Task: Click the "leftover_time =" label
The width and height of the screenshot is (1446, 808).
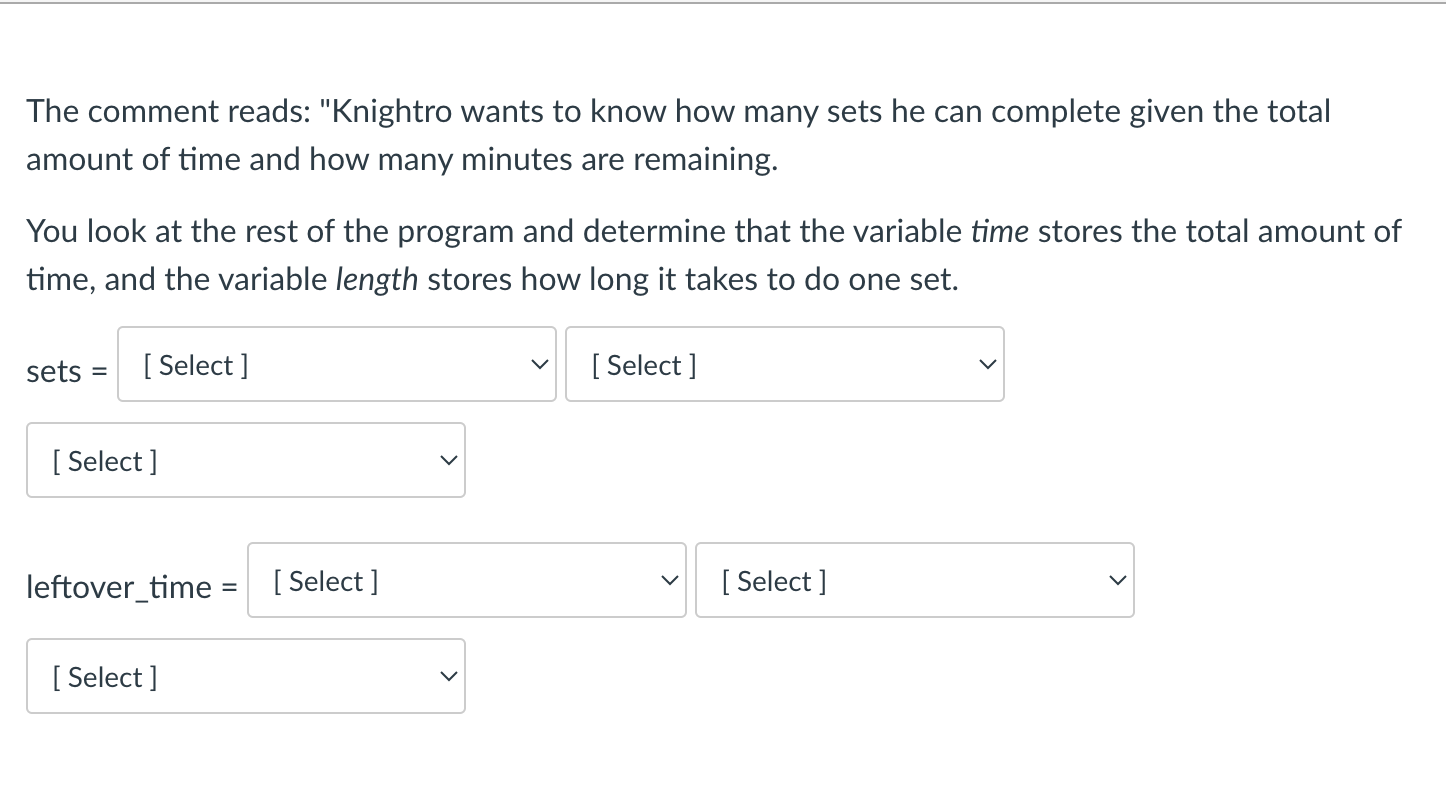Action: pyautogui.click(x=132, y=587)
